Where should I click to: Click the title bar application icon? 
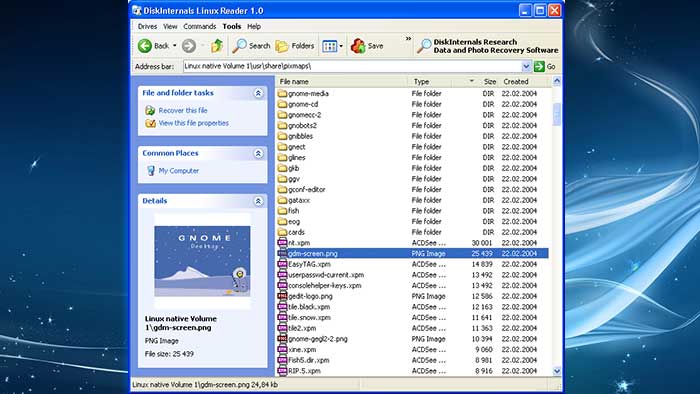[x=137, y=10]
